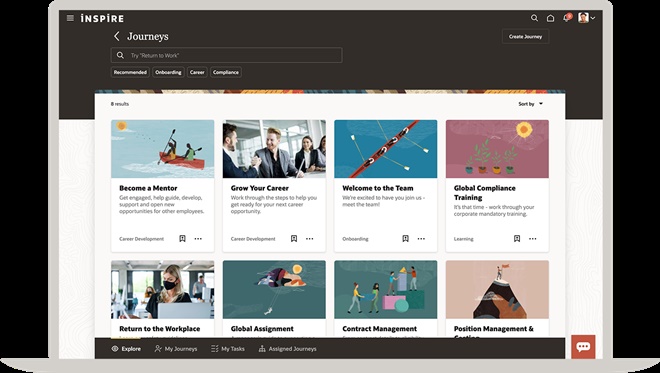Screen dimensions: 660x373
Task: Open the orange chat bubble icon
Action: coord(583,346)
